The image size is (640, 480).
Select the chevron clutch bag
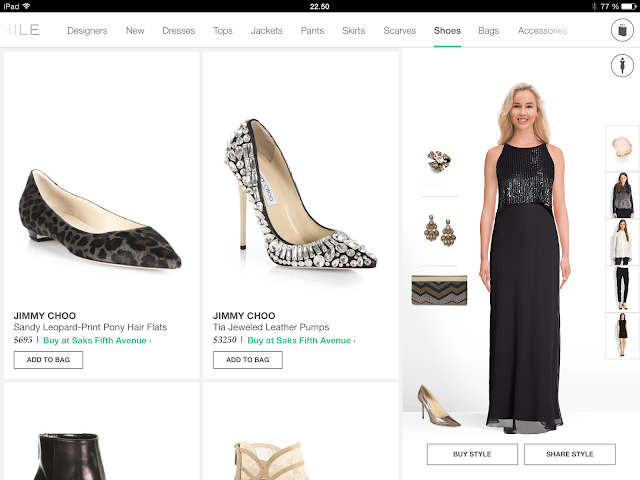coord(439,290)
